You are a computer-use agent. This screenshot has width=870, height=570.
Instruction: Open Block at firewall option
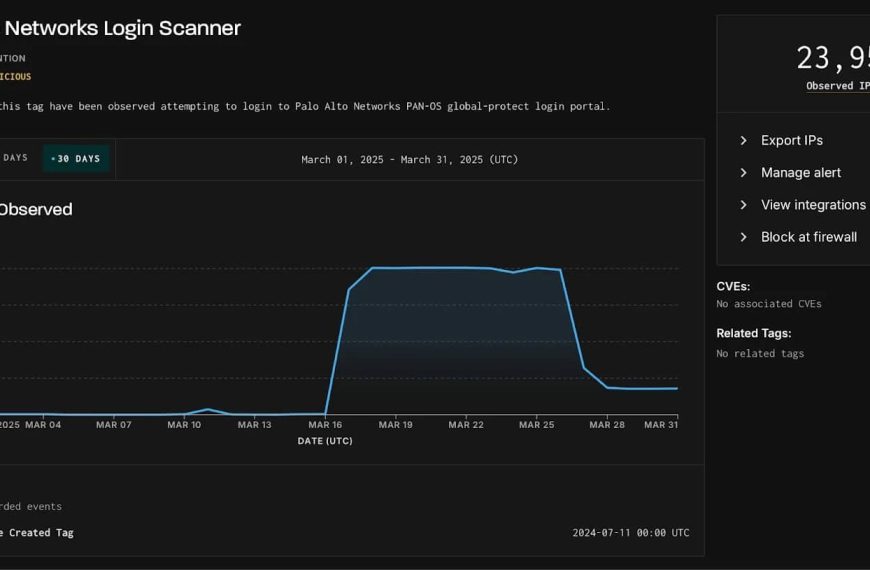point(808,237)
